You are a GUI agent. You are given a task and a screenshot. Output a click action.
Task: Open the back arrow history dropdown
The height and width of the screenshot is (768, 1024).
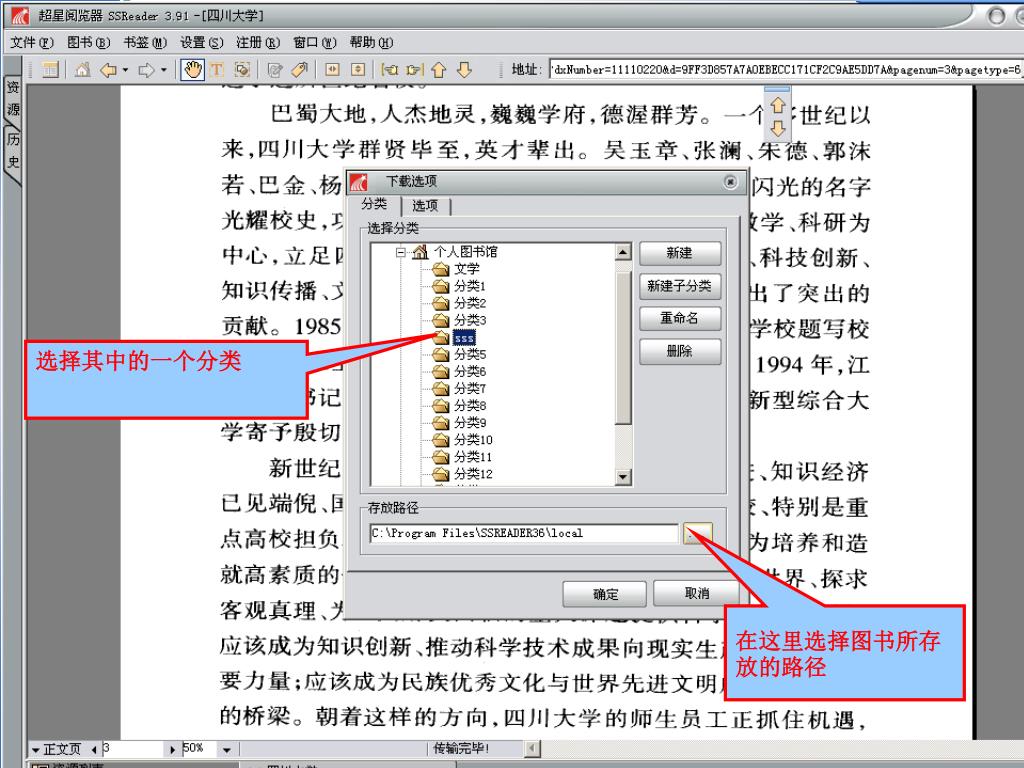(125, 69)
